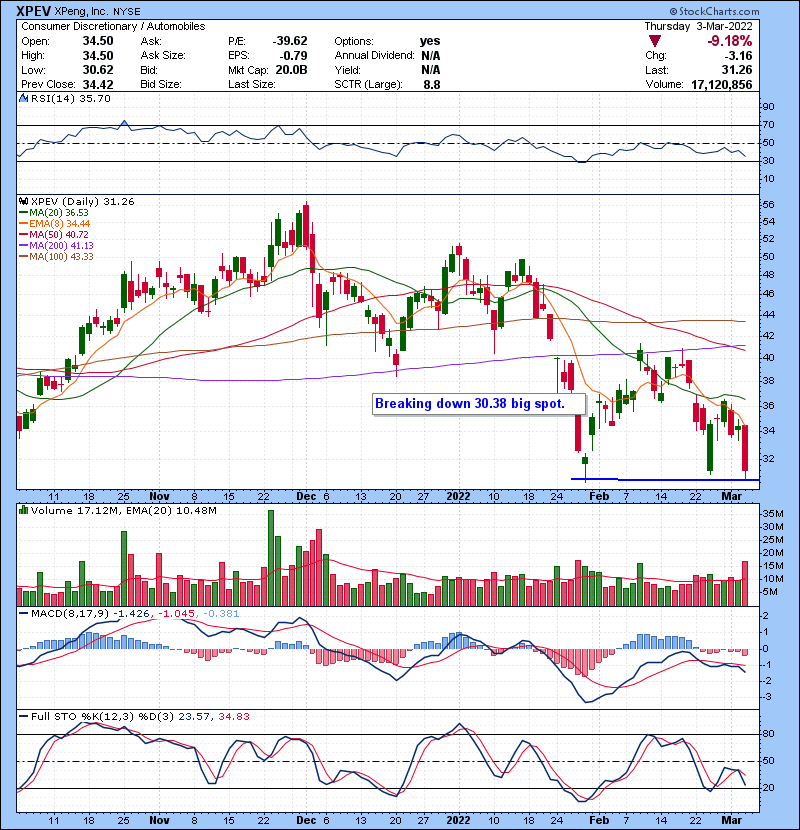The image size is (800, 830).
Task: Click the Last price value 31.26
Action: click(x=737, y=70)
